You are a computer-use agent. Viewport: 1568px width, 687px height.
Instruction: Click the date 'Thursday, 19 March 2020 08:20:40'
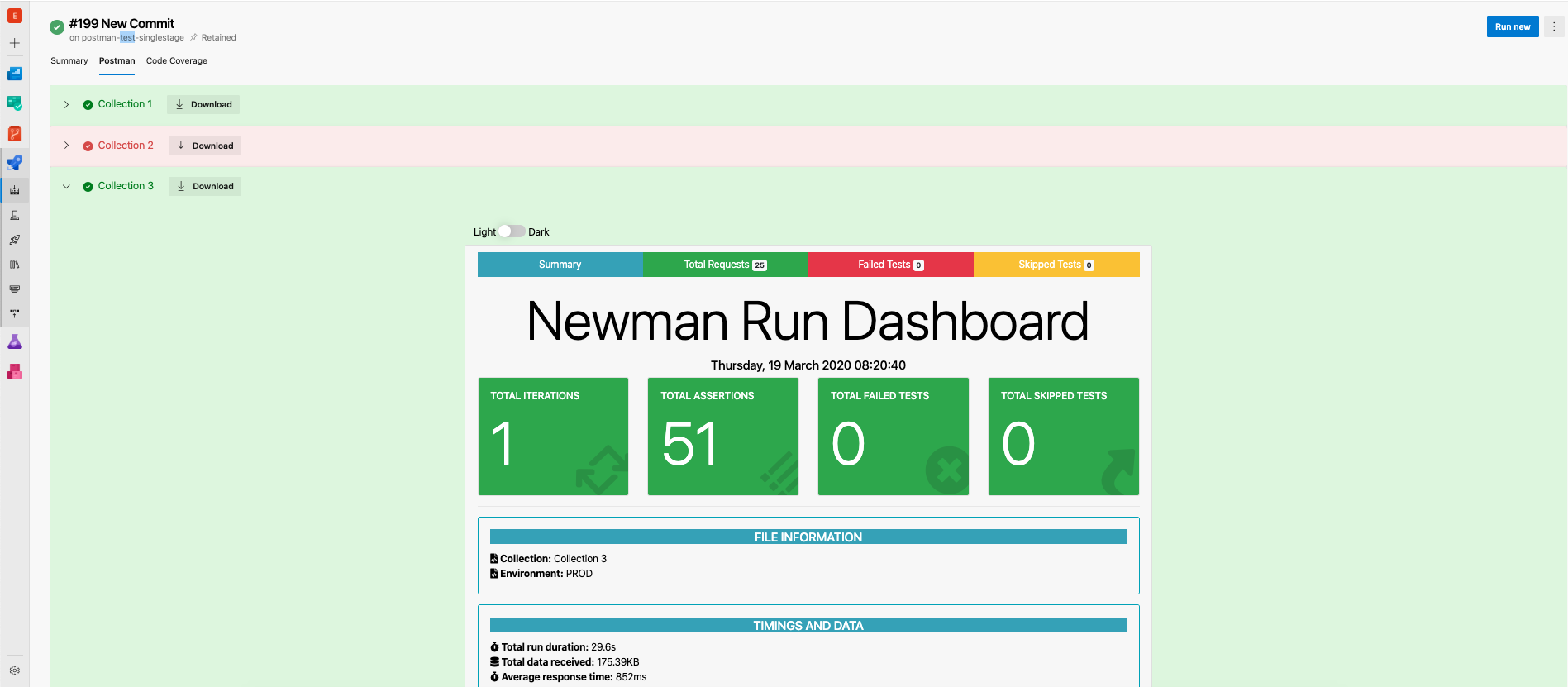pyautogui.click(x=808, y=365)
